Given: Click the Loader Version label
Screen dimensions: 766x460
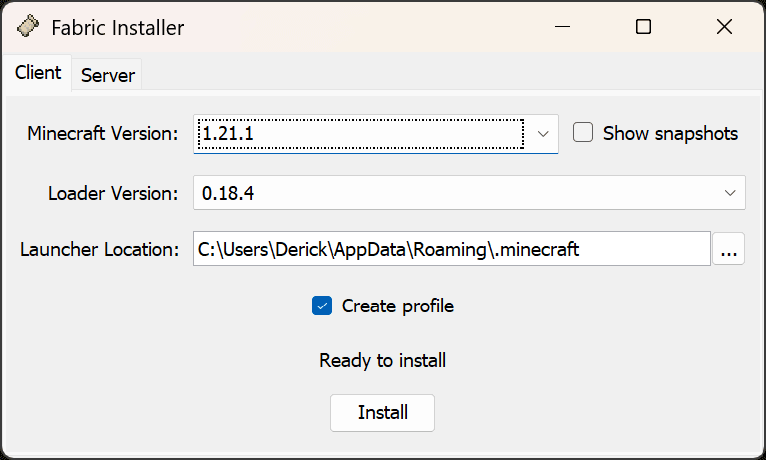Looking at the screenshot, I should [x=113, y=193].
